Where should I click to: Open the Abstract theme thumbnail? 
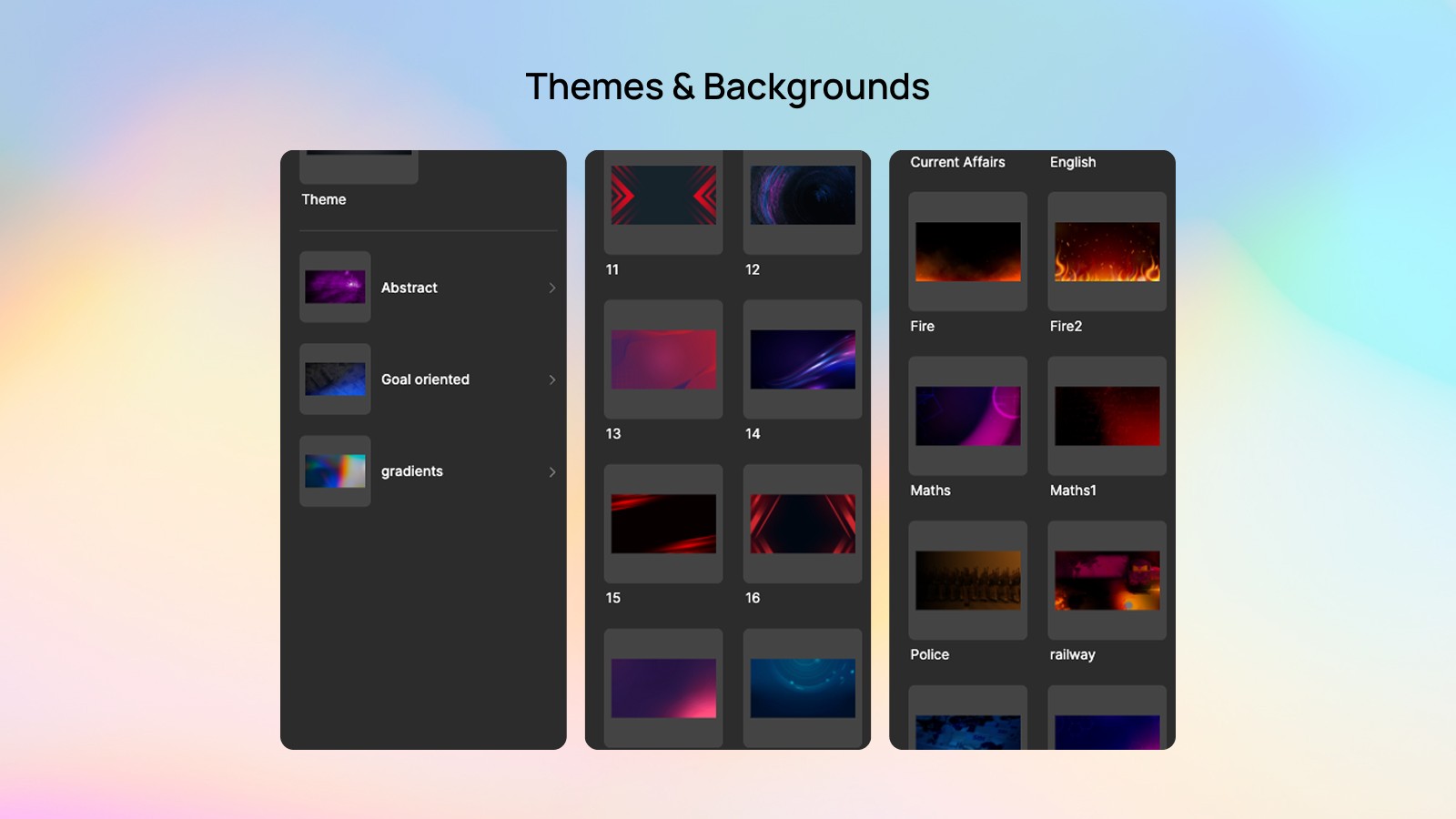click(x=335, y=287)
